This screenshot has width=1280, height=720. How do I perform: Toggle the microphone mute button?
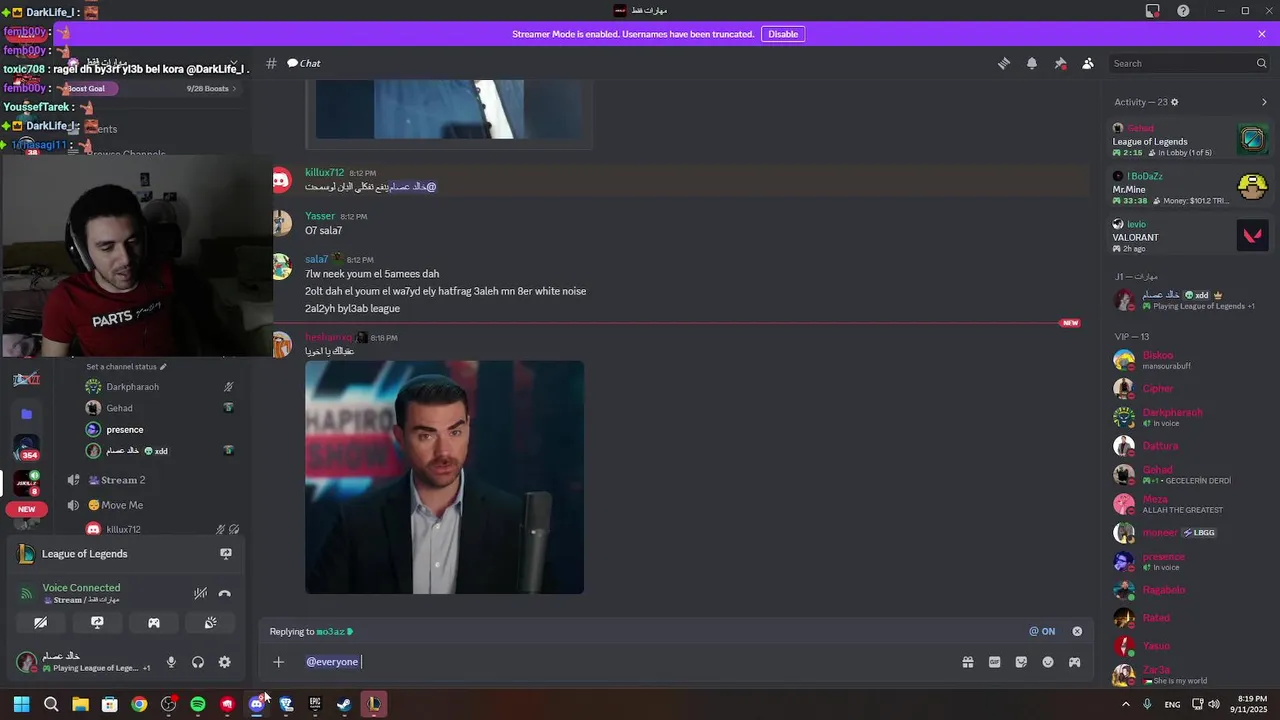click(x=171, y=662)
